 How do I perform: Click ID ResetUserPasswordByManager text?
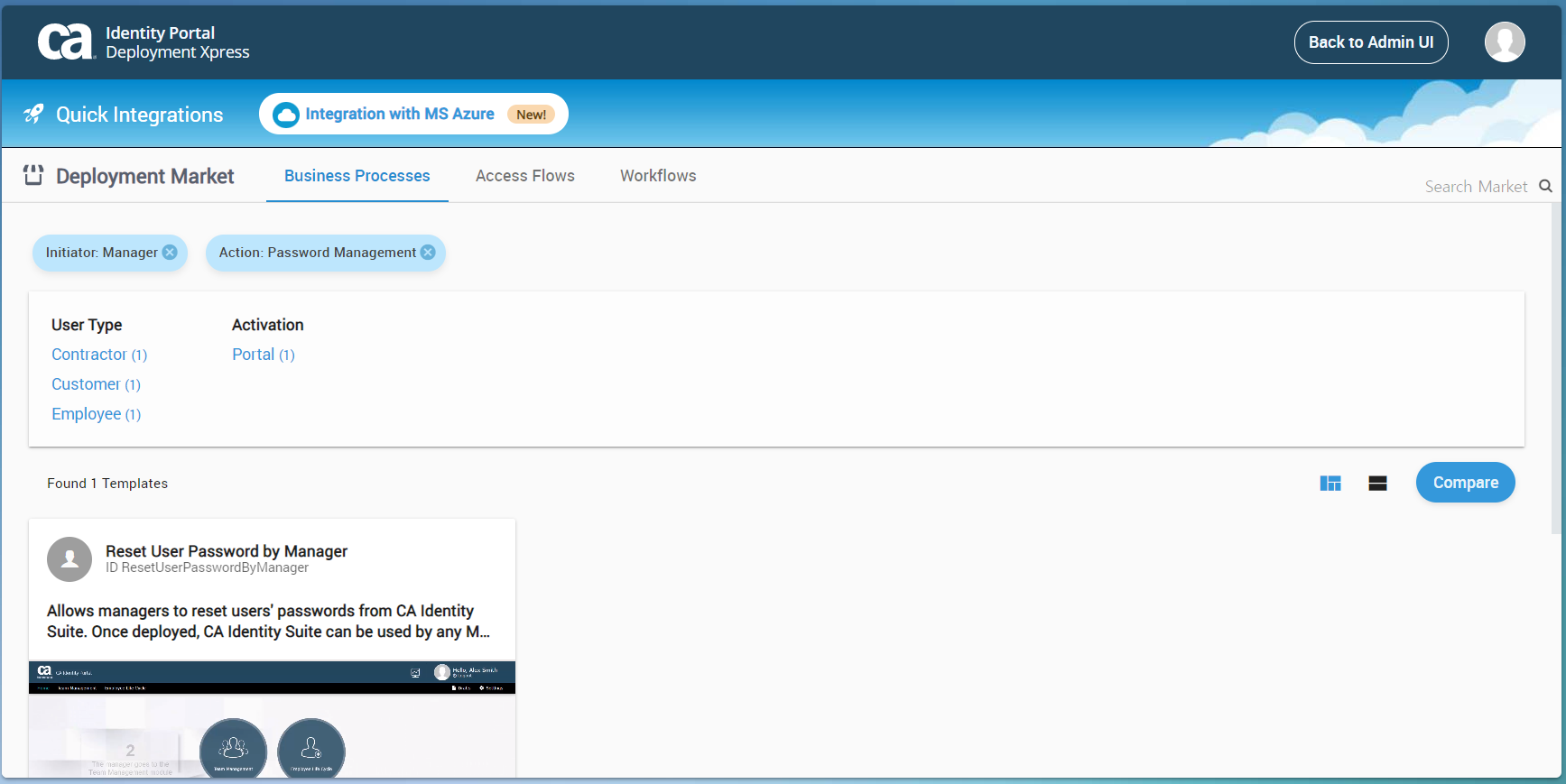point(207,567)
